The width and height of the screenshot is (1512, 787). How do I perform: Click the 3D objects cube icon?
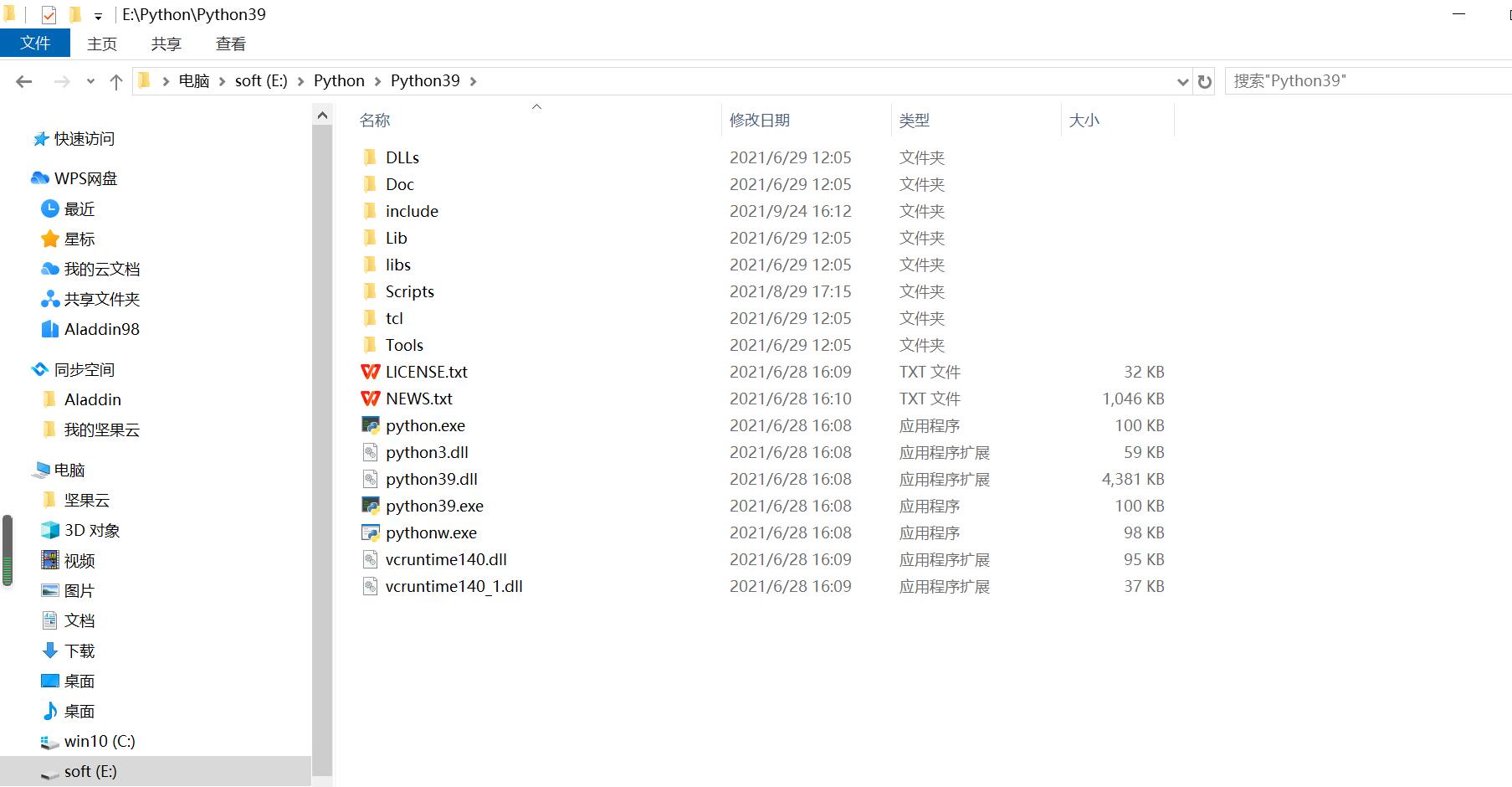pos(50,530)
